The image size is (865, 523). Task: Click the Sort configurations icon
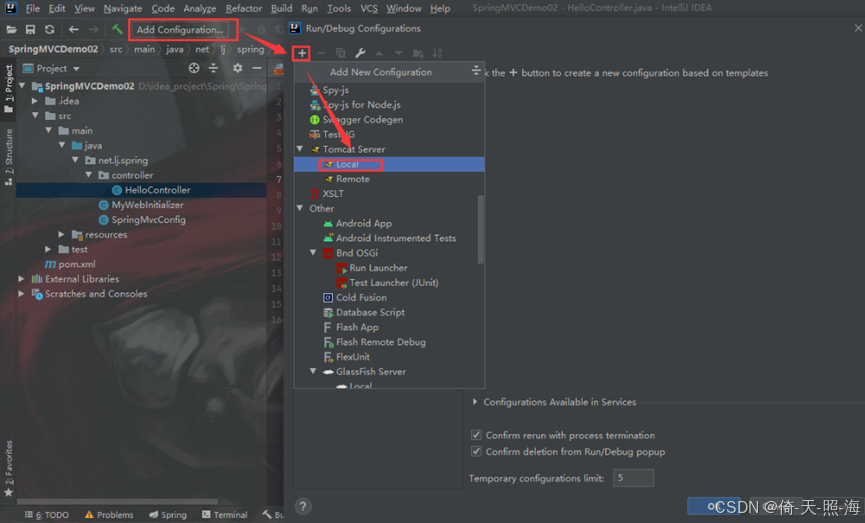437,53
